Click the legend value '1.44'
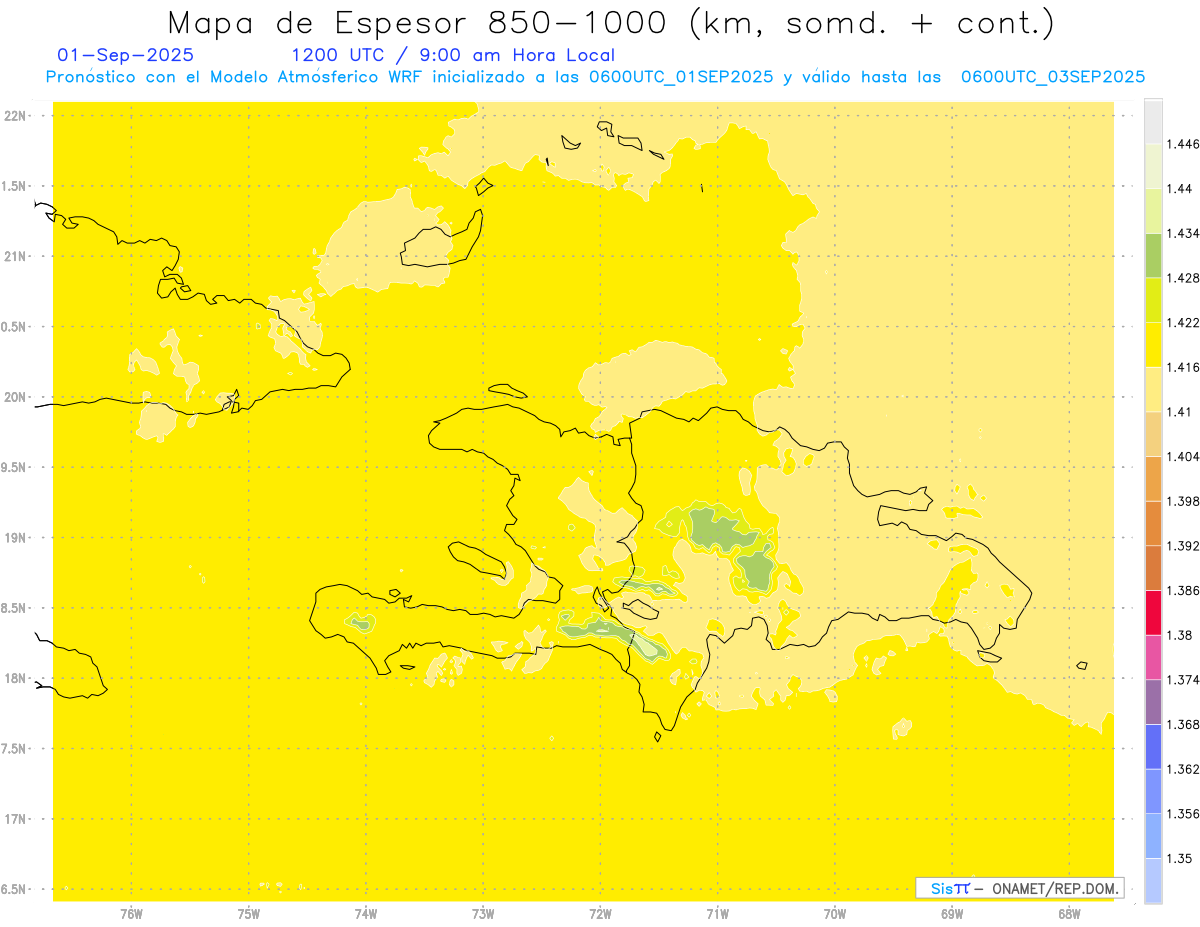Image resolution: width=1200 pixels, height=927 pixels. tap(1179, 189)
